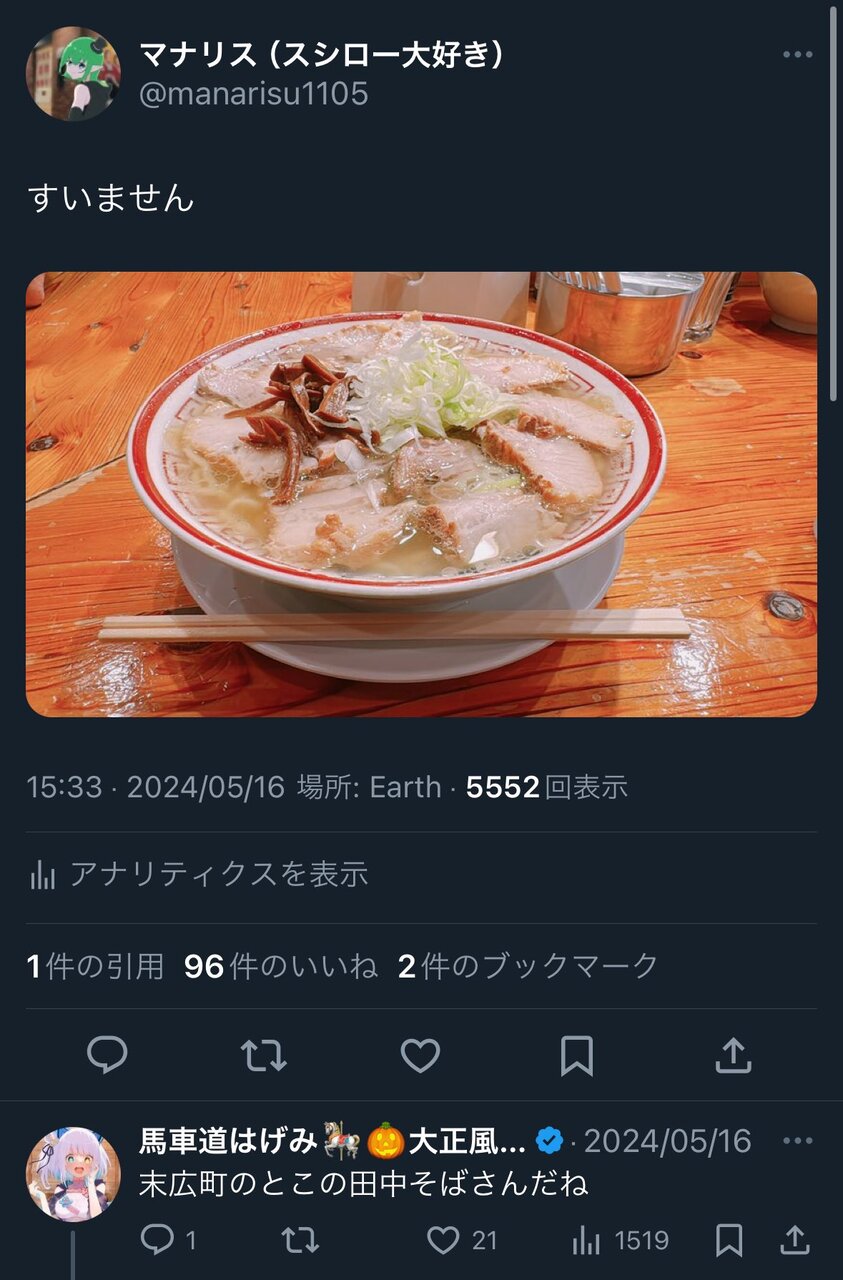The height and width of the screenshot is (1280, 843).
Task: Open the ramen photo in full view
Action: pos(421,494)
